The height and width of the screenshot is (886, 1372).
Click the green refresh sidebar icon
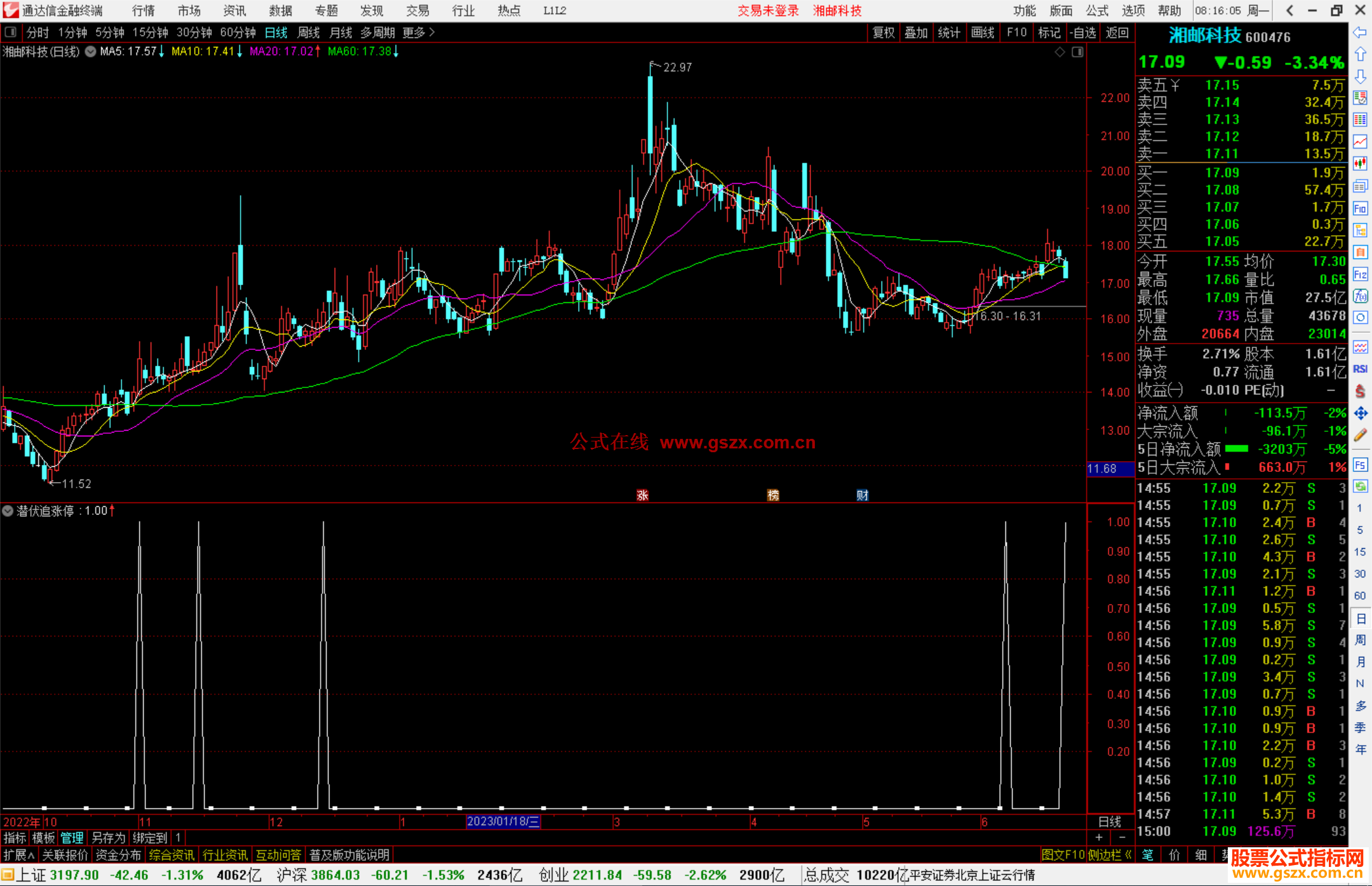(x=1360, y=487)
